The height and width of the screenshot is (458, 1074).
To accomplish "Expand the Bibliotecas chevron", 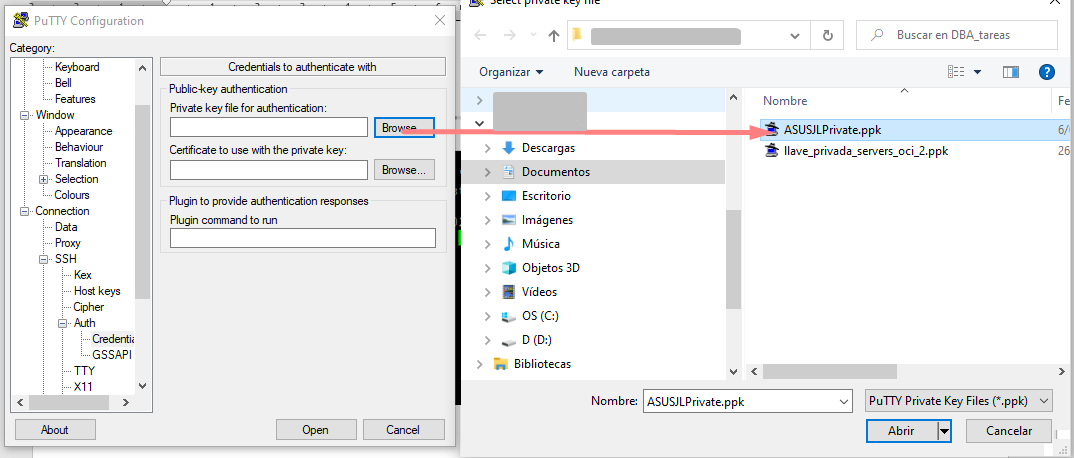I will tap(479, 364).
